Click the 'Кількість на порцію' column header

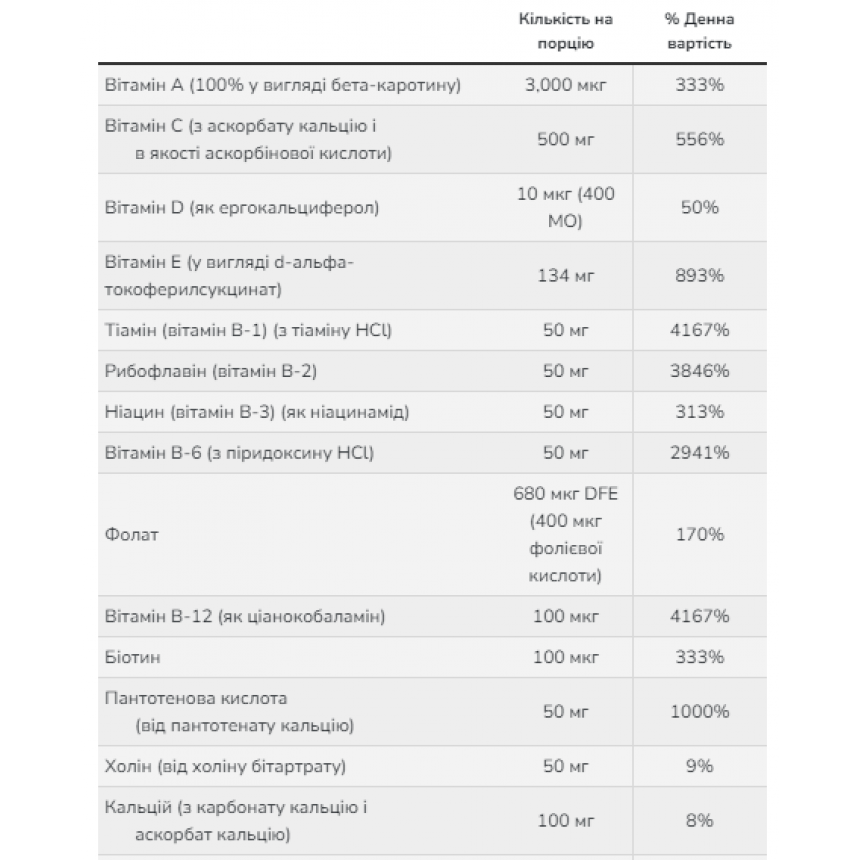[x=565, y=31]
